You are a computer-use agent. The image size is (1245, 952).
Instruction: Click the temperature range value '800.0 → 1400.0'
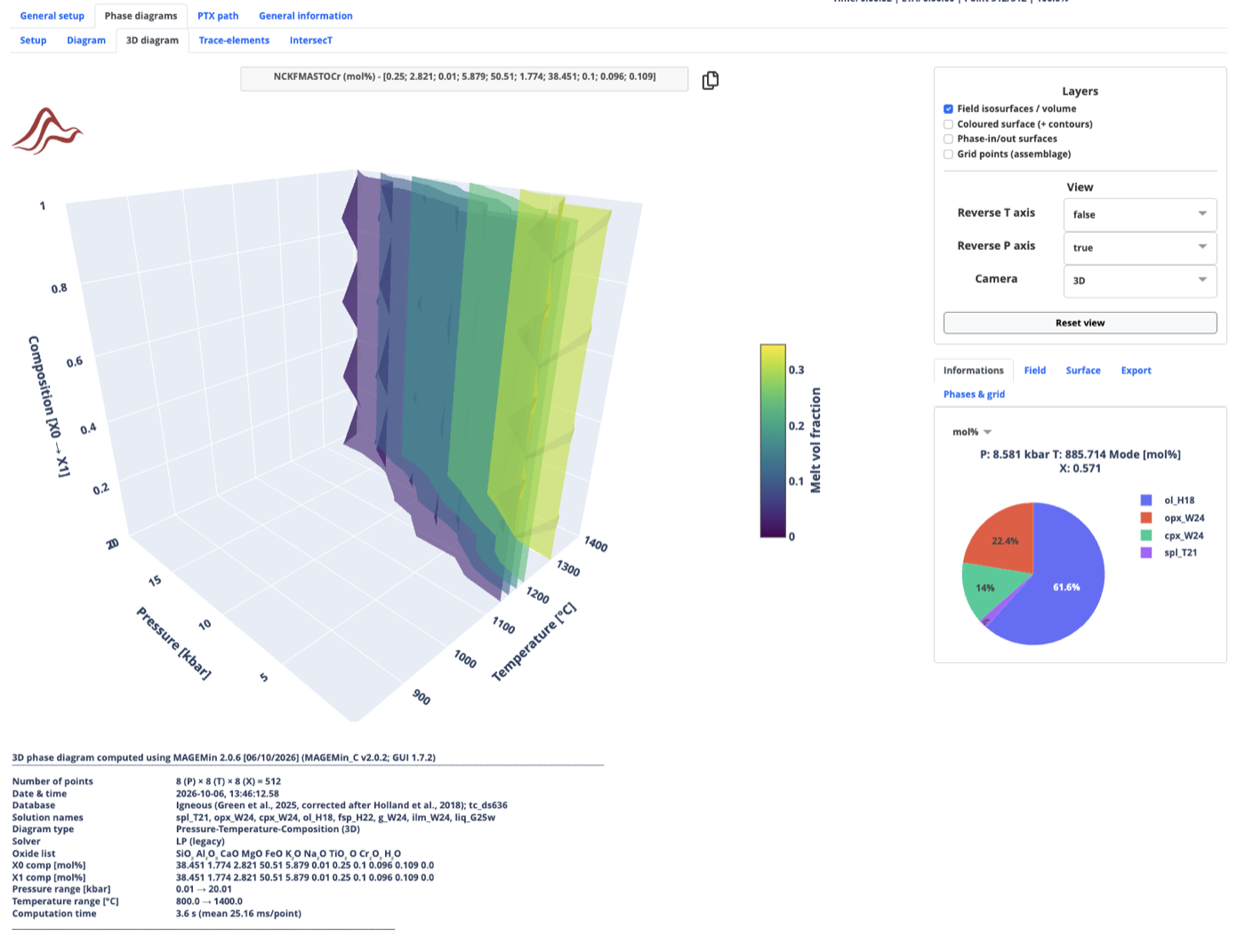tap(209, 901)
